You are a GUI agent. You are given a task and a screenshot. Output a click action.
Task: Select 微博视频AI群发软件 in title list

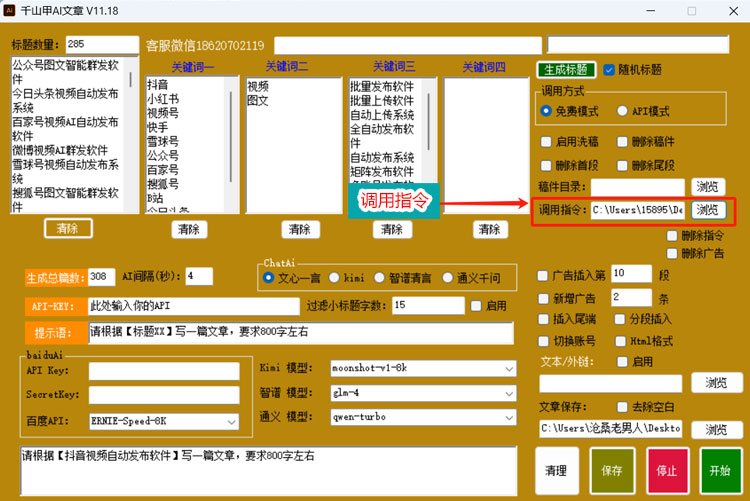[60, 150]
